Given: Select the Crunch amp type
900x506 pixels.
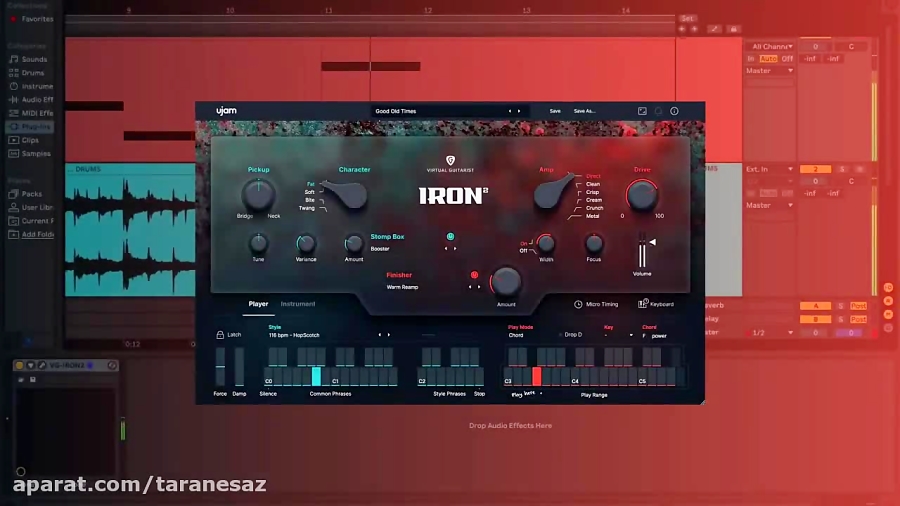Looking at the screenshot, I should coord(595,208).
